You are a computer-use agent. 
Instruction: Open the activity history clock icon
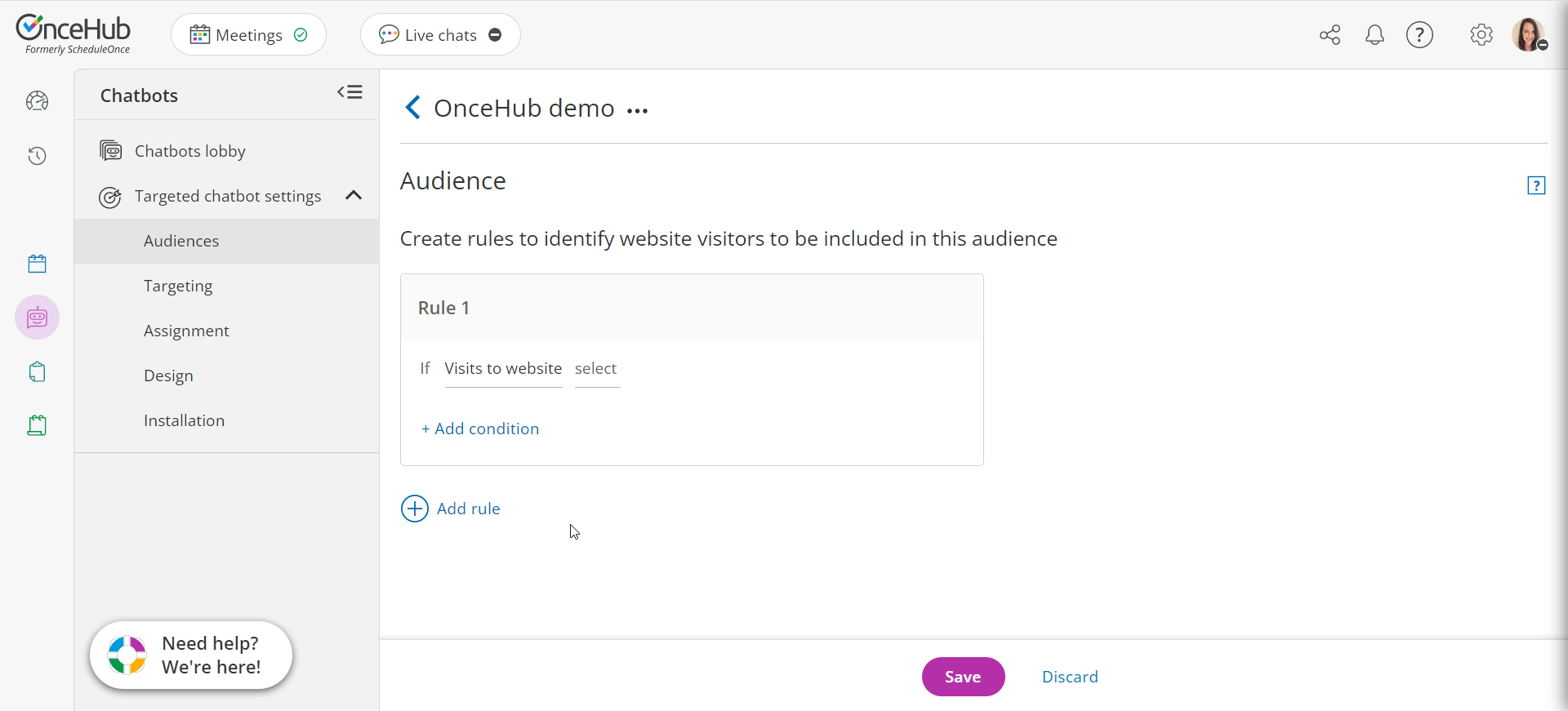pyautogui.click(x=38, y=156)
